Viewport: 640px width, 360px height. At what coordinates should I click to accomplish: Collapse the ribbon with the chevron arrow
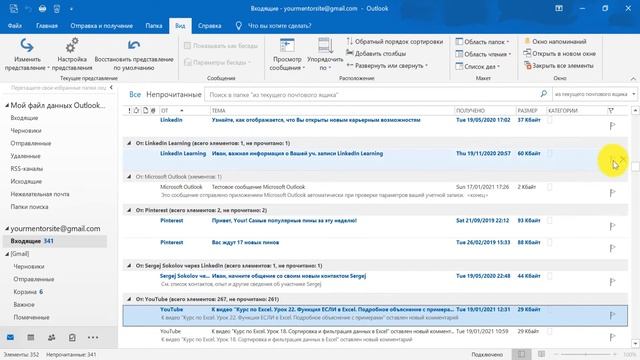(x=633, y=78)
